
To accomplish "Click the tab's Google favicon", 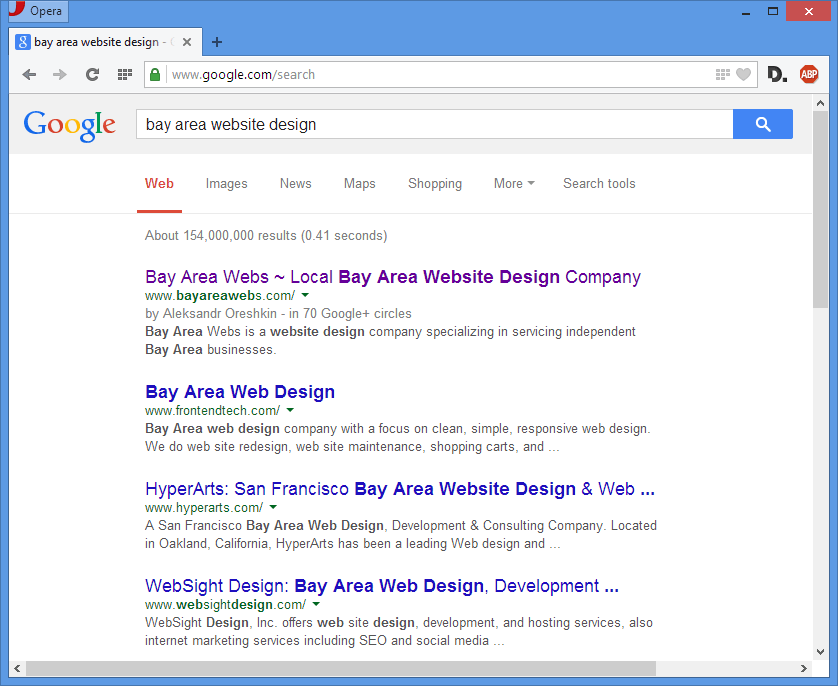I will (x=22, y=42).
